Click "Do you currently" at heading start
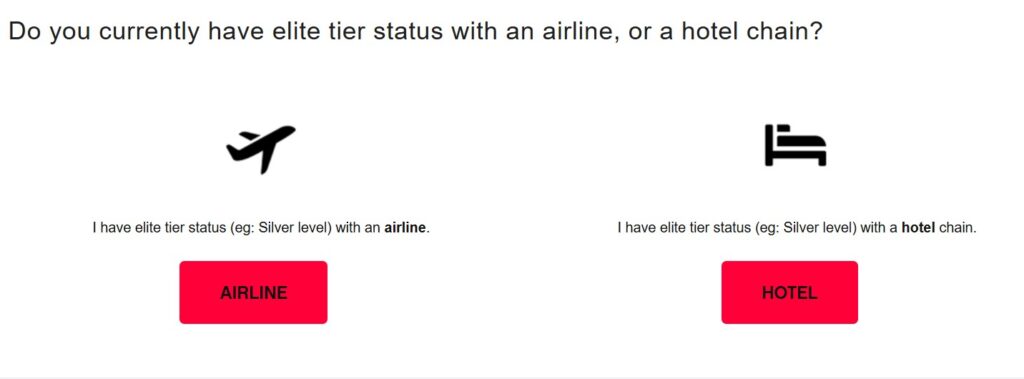Screen dimensions: 1024x379 104,31
